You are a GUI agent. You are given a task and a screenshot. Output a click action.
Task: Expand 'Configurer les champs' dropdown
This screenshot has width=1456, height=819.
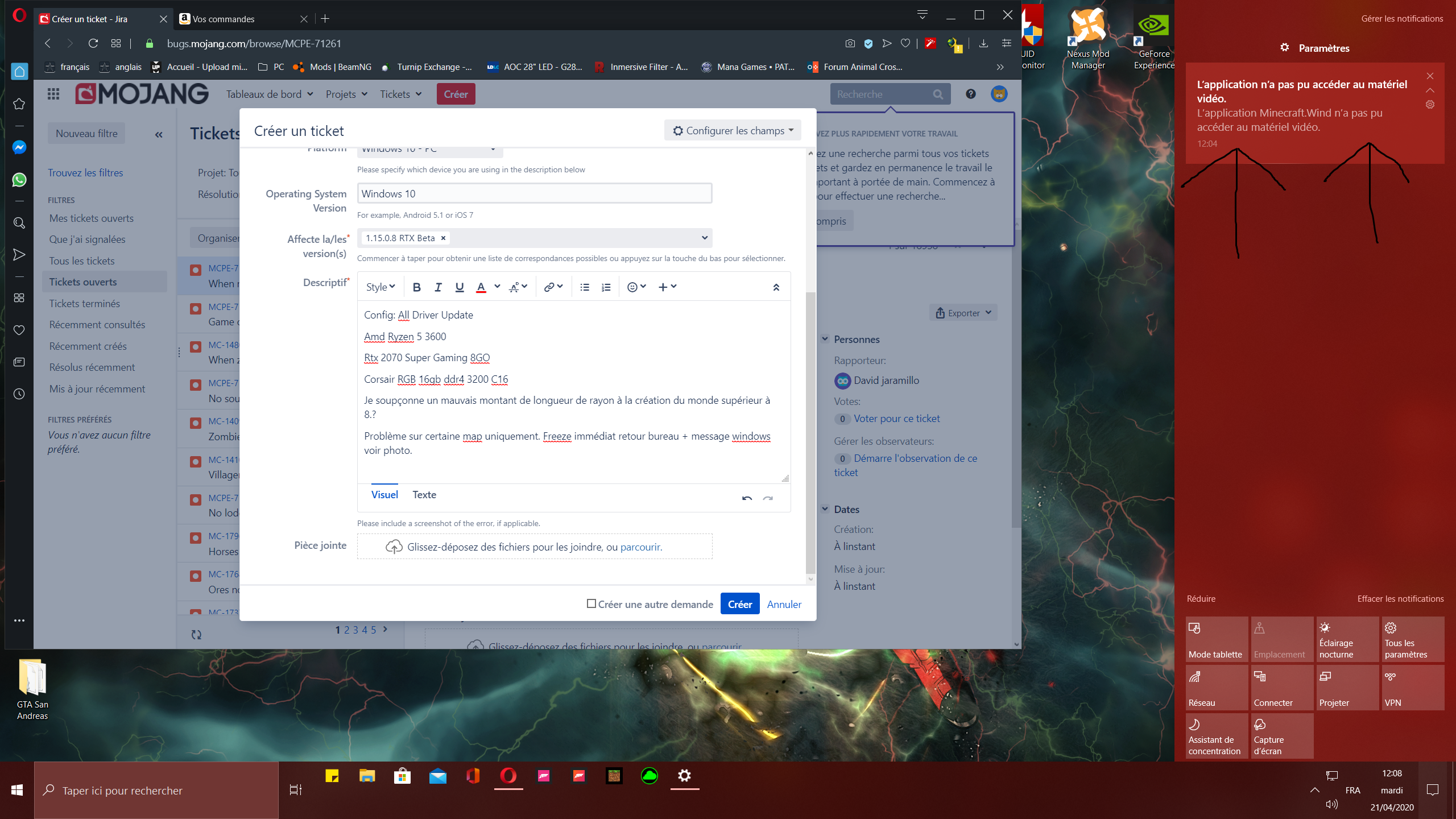coord(733,130)
